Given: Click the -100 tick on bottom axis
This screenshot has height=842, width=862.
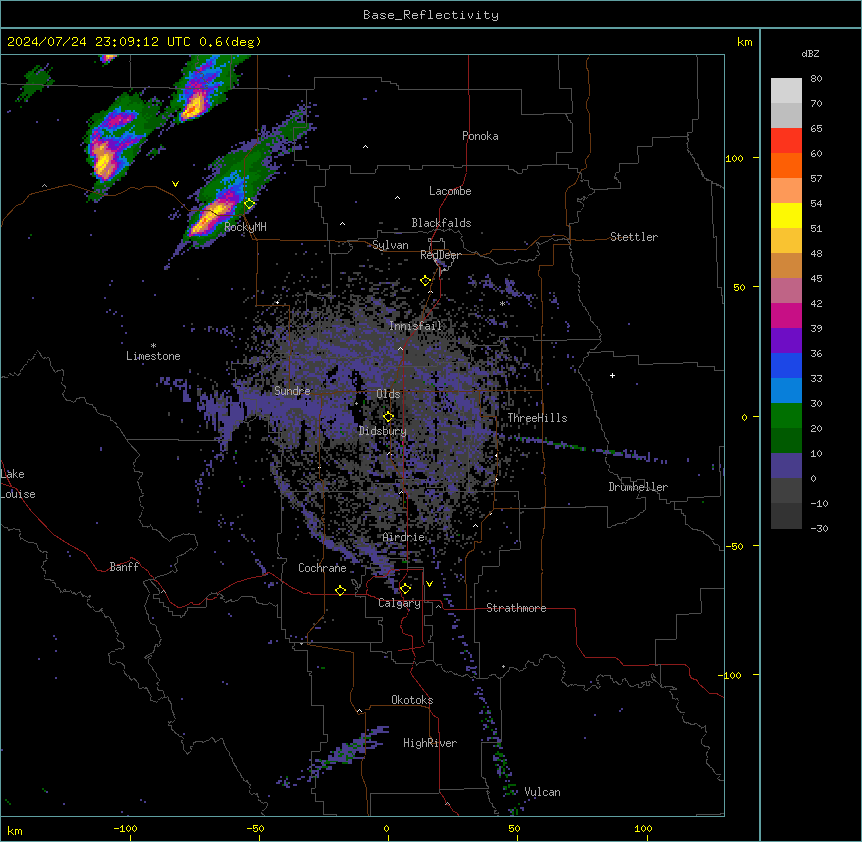Looking at the screenshot, I should pyautogui.click(x=125, y=828).
